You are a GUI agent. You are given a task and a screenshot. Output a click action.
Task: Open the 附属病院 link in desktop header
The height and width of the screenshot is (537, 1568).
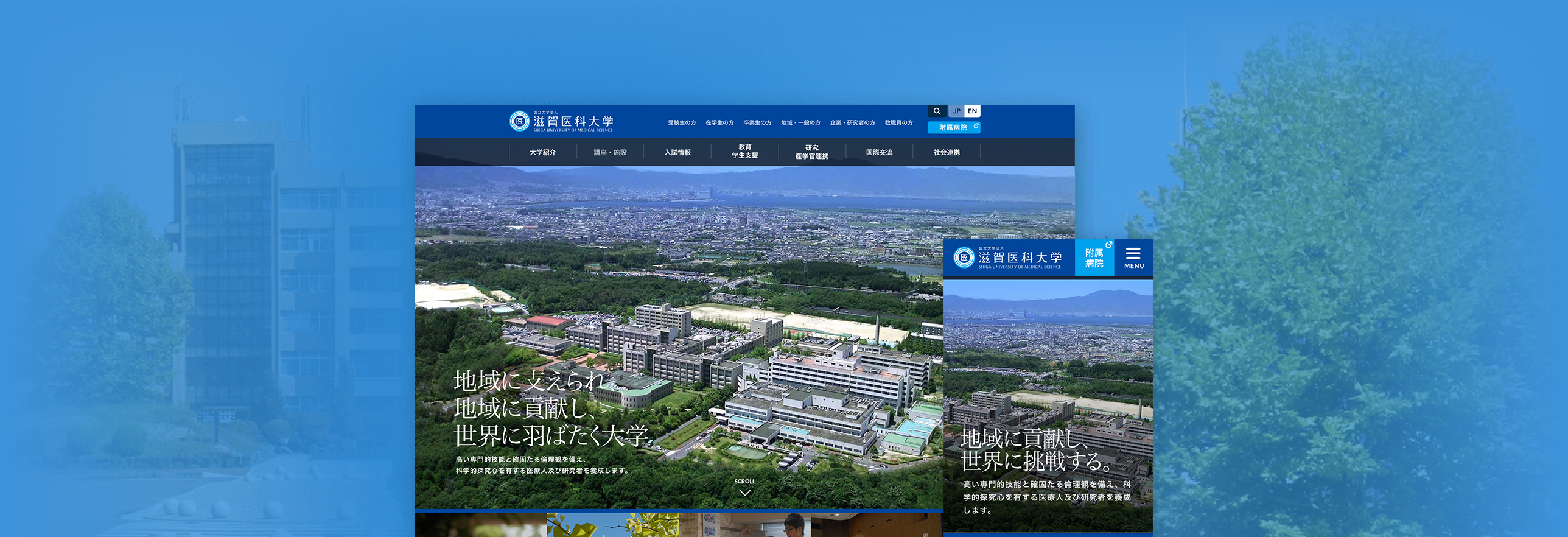[954, 127]
